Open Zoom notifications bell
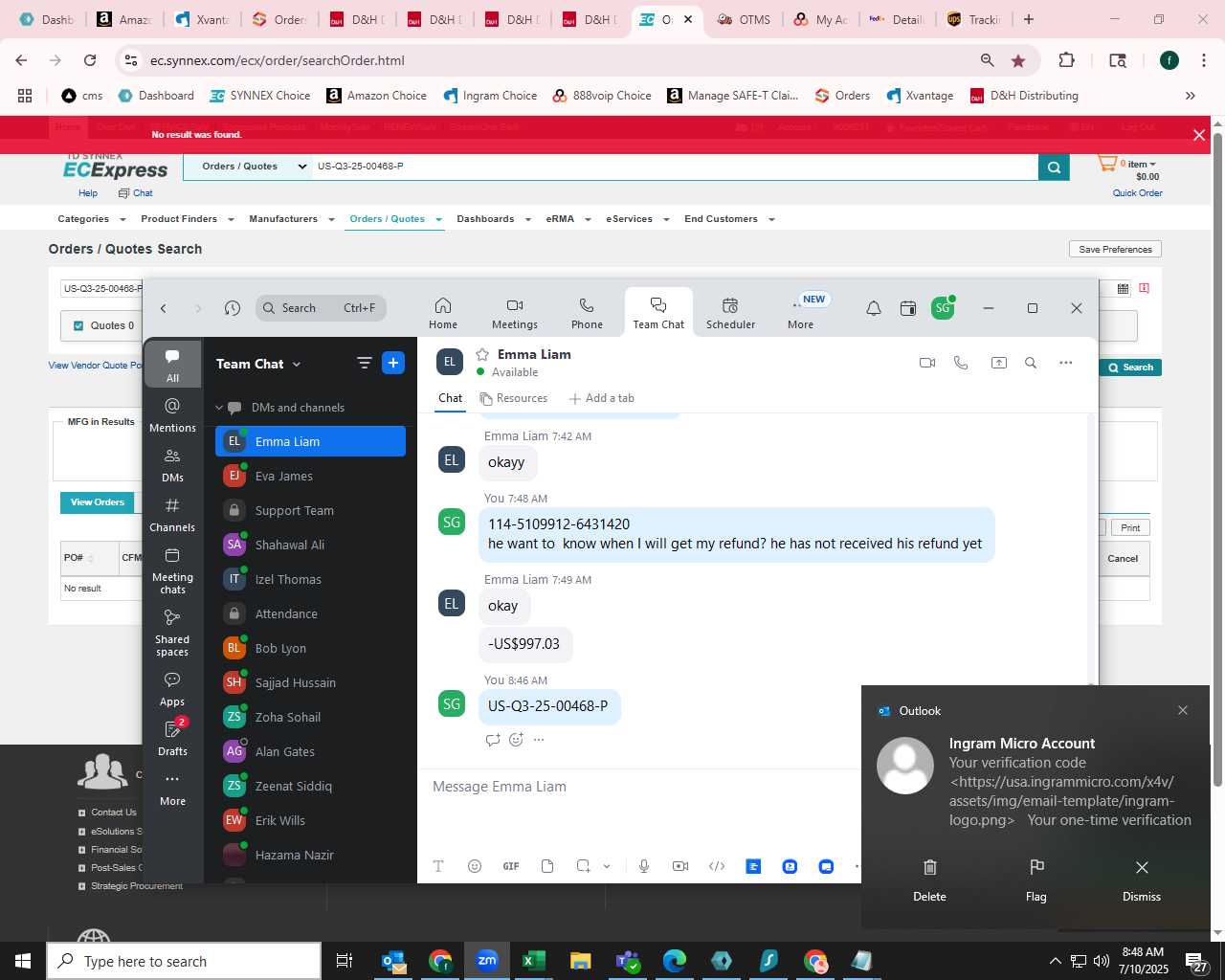The image size is (1225, 980). [874, 308]
